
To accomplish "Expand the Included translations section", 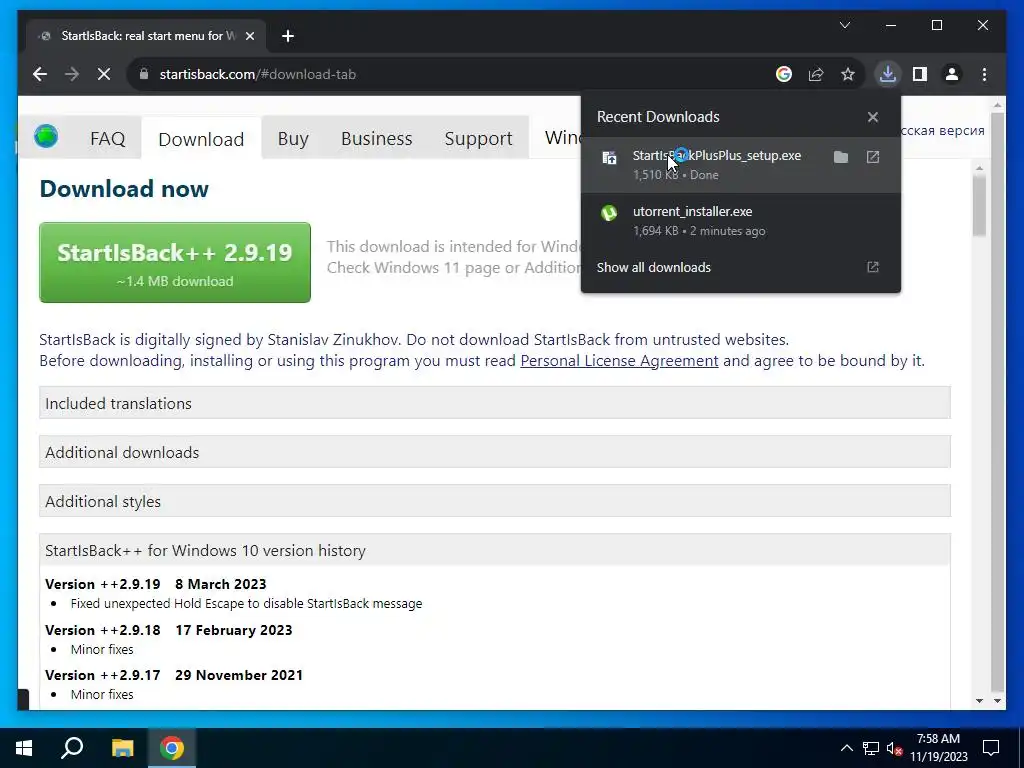I will 495,403.
